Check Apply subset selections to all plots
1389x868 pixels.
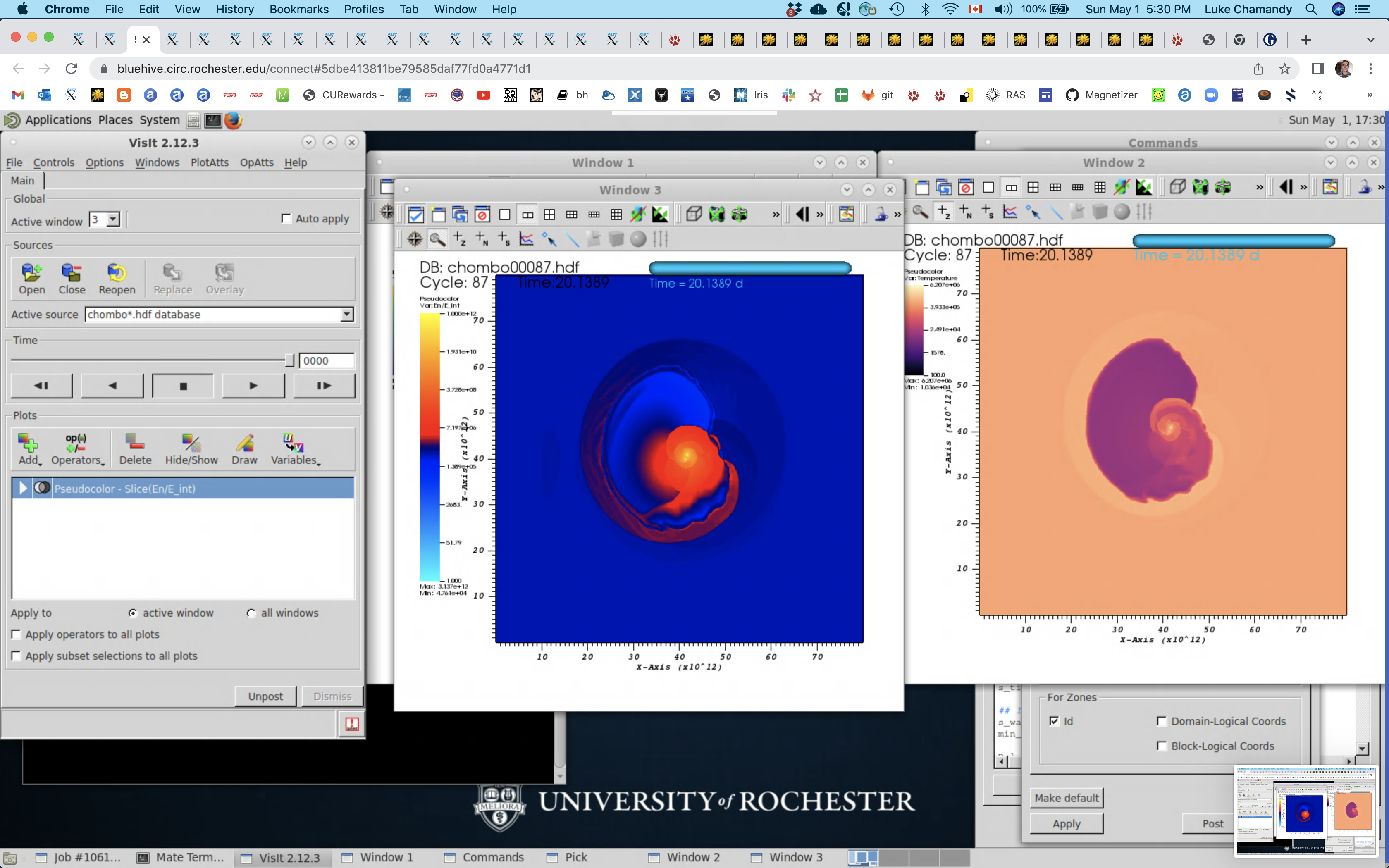16,656
